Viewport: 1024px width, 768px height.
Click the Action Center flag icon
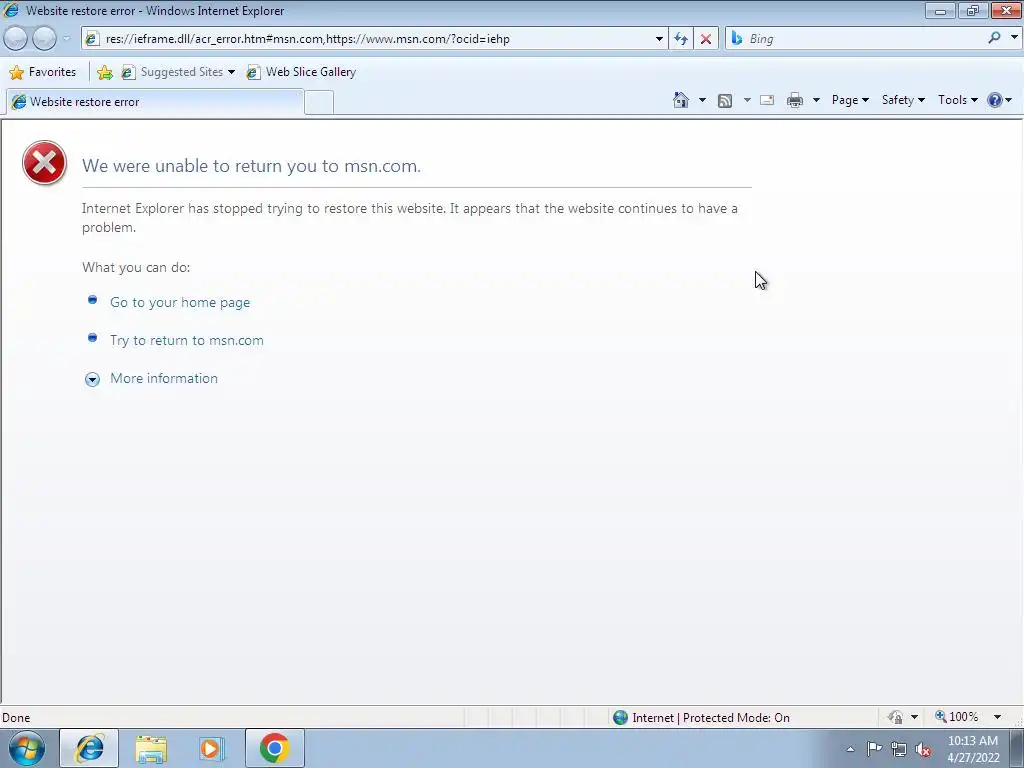[x=874, y=749]
